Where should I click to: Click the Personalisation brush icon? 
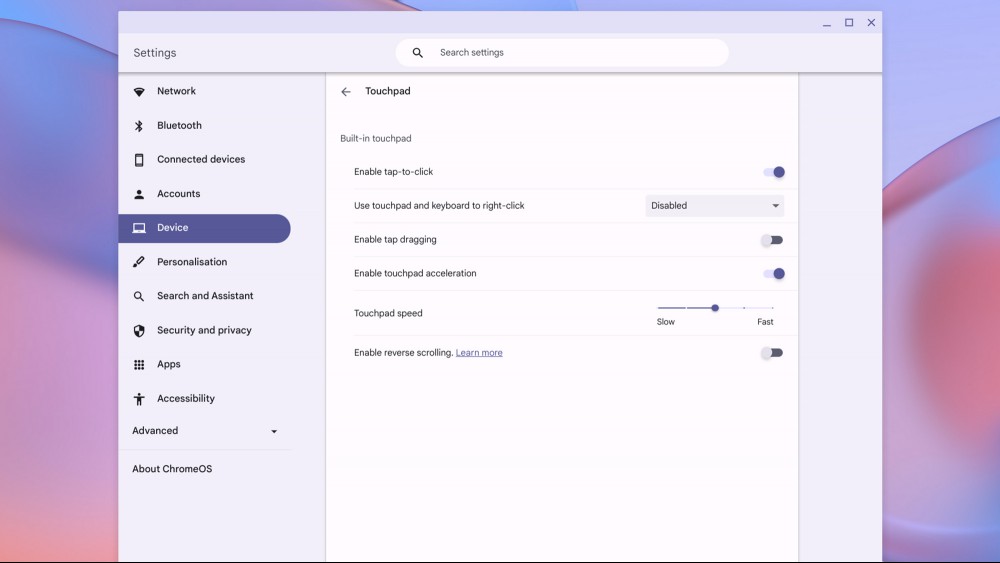139,262
